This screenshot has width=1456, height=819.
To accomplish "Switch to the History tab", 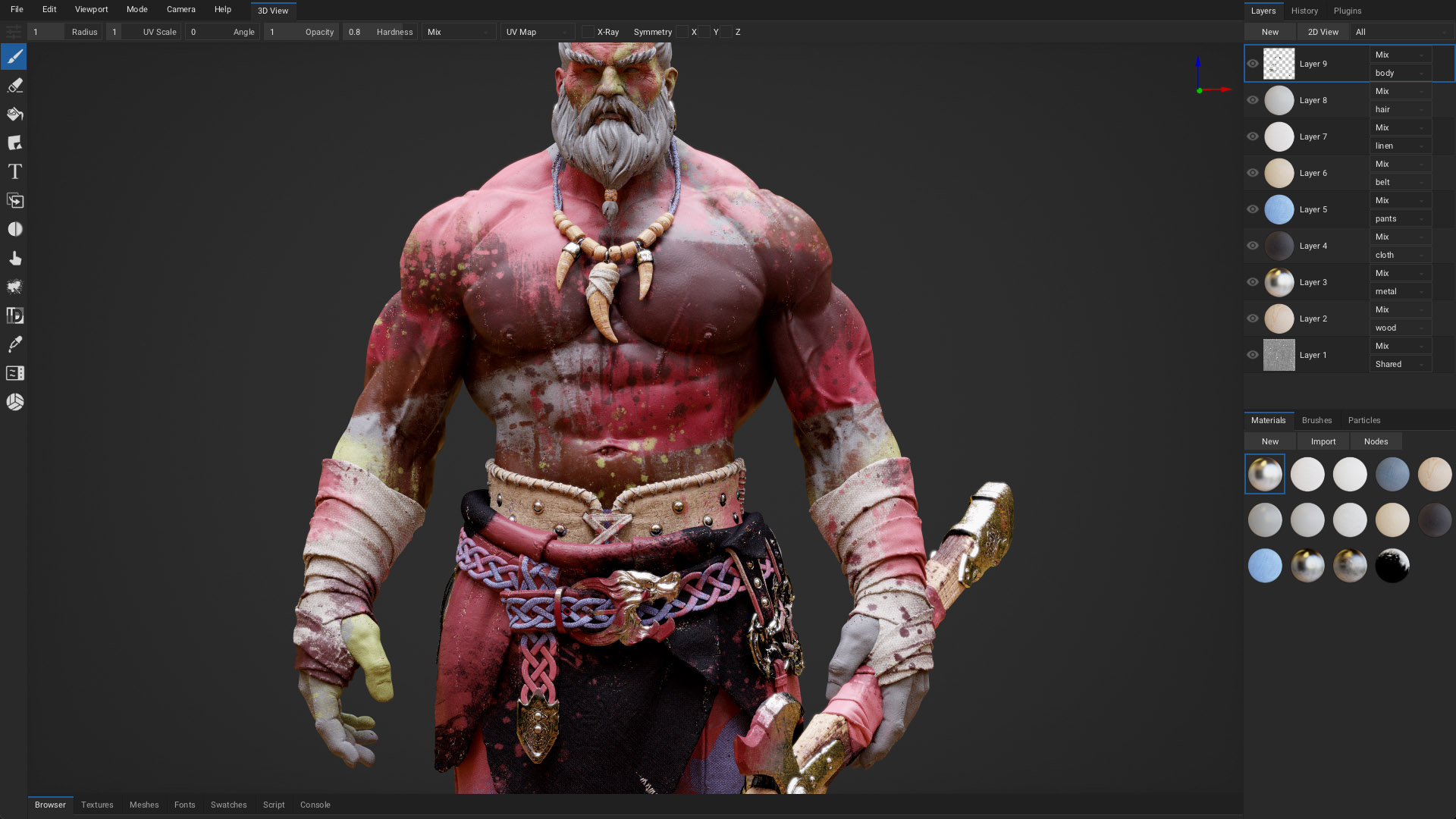I will (x=1304, y=11).
